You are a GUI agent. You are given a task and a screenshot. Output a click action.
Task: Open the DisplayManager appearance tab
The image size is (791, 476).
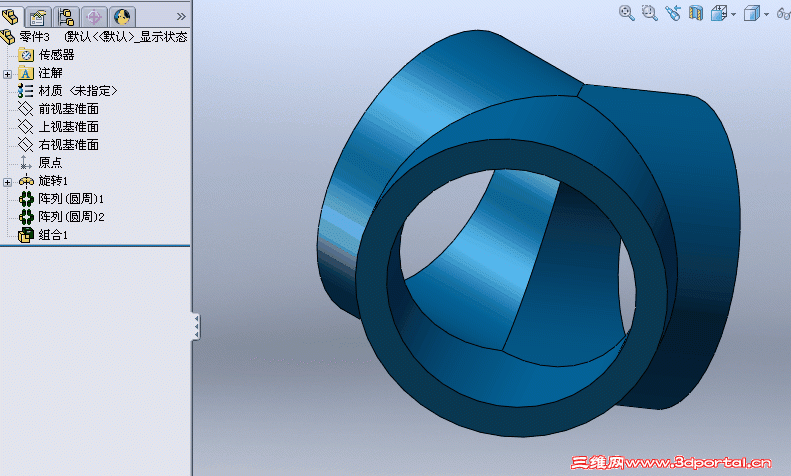[122, 17]
